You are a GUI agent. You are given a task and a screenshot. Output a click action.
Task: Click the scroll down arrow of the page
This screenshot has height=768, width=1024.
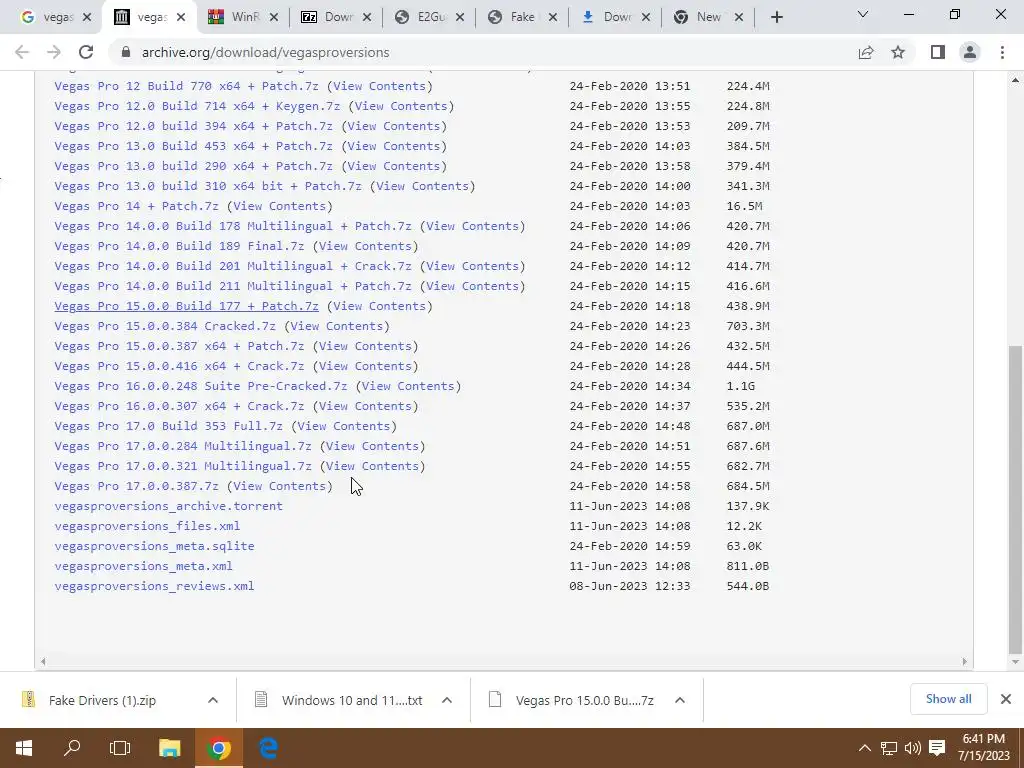(1015, 662)
